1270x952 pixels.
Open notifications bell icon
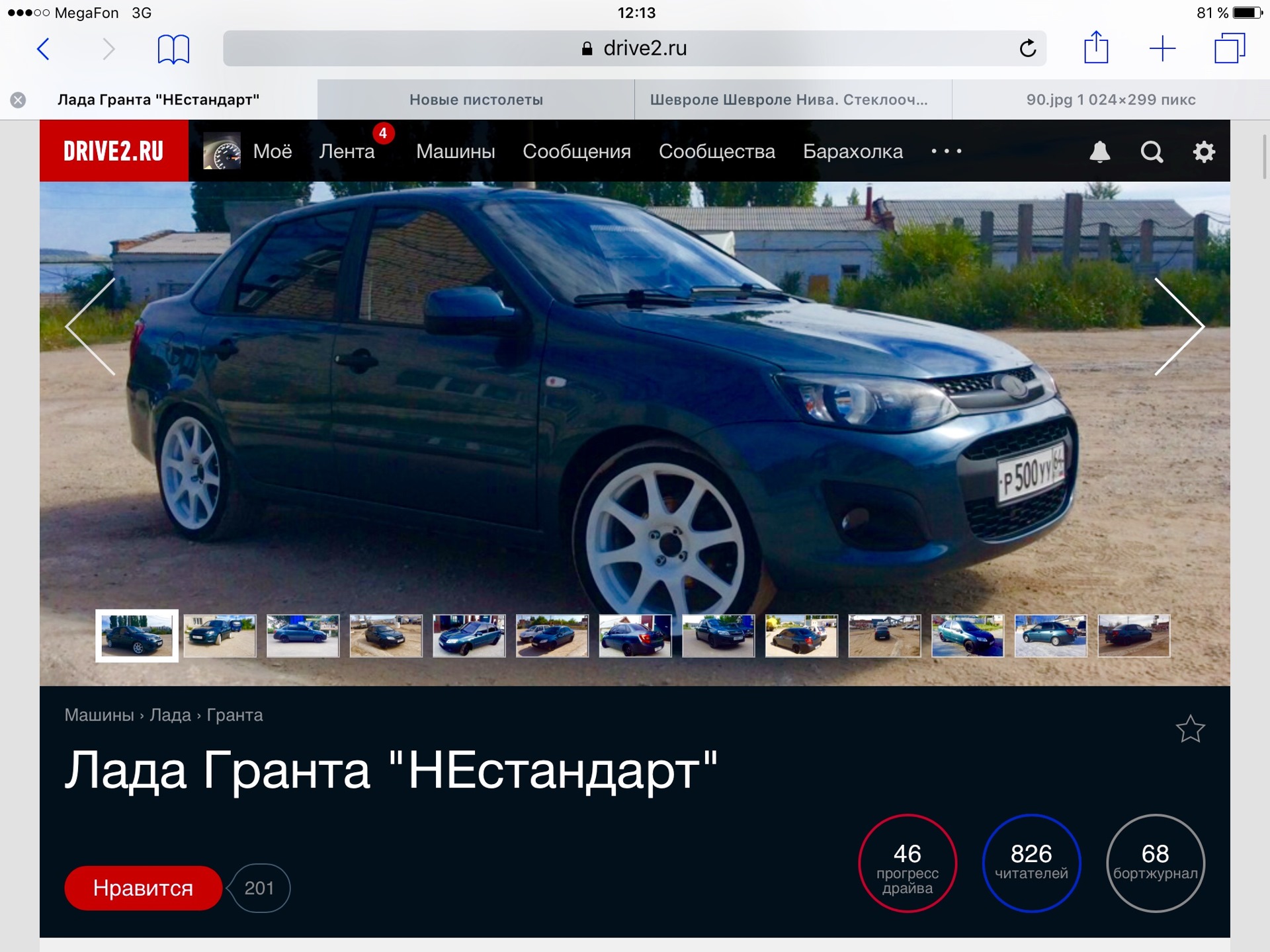(1100, 152)
